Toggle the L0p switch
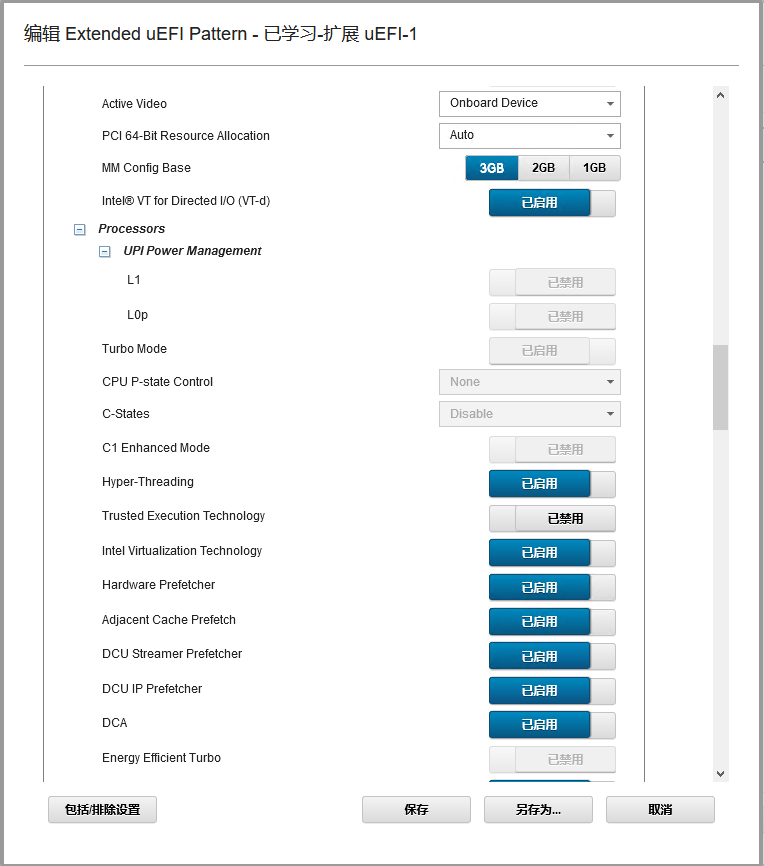This screenshot has height=866, width=764. pos(552,316)
